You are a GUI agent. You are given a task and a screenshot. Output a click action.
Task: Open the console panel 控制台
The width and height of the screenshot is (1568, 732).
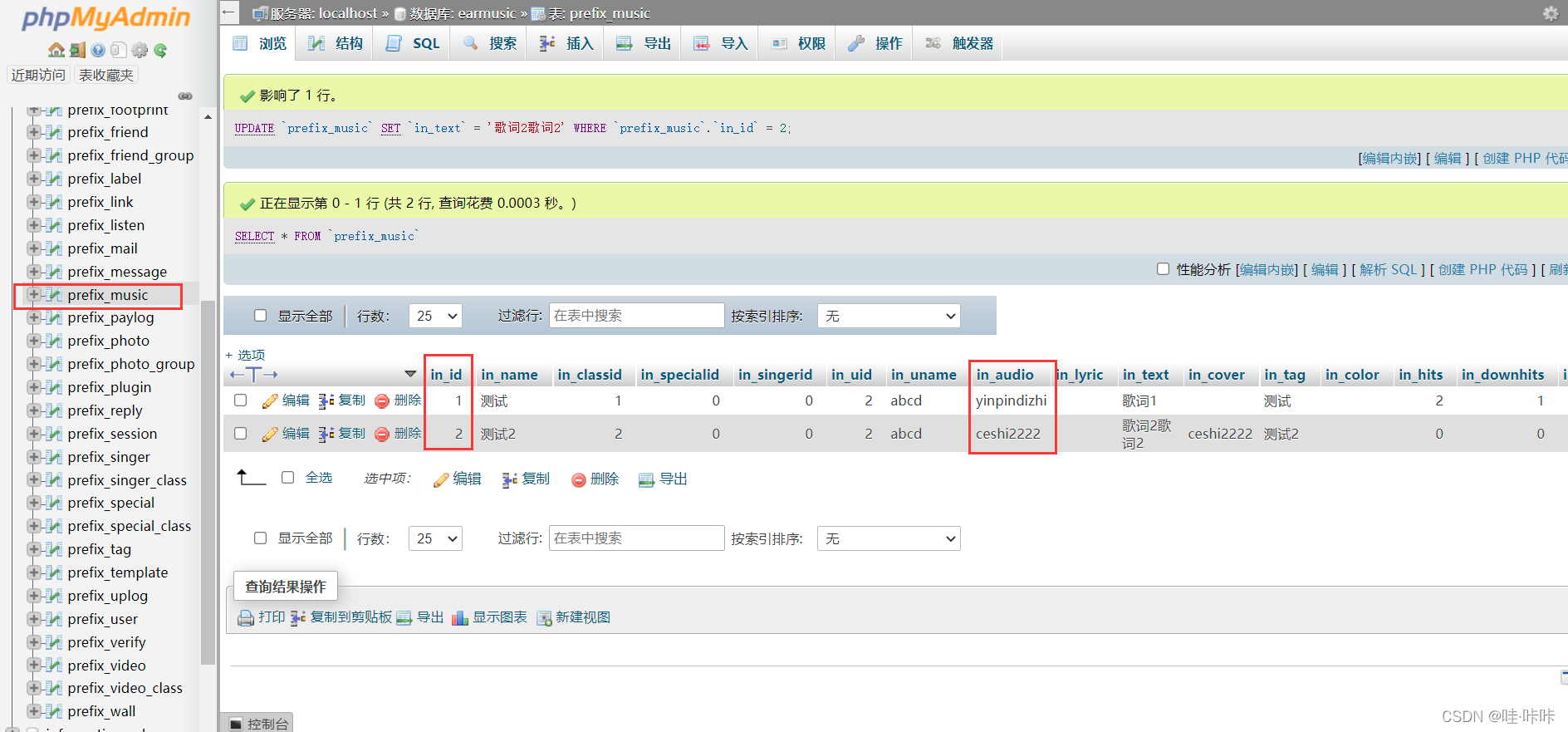(x=257, y=723)
